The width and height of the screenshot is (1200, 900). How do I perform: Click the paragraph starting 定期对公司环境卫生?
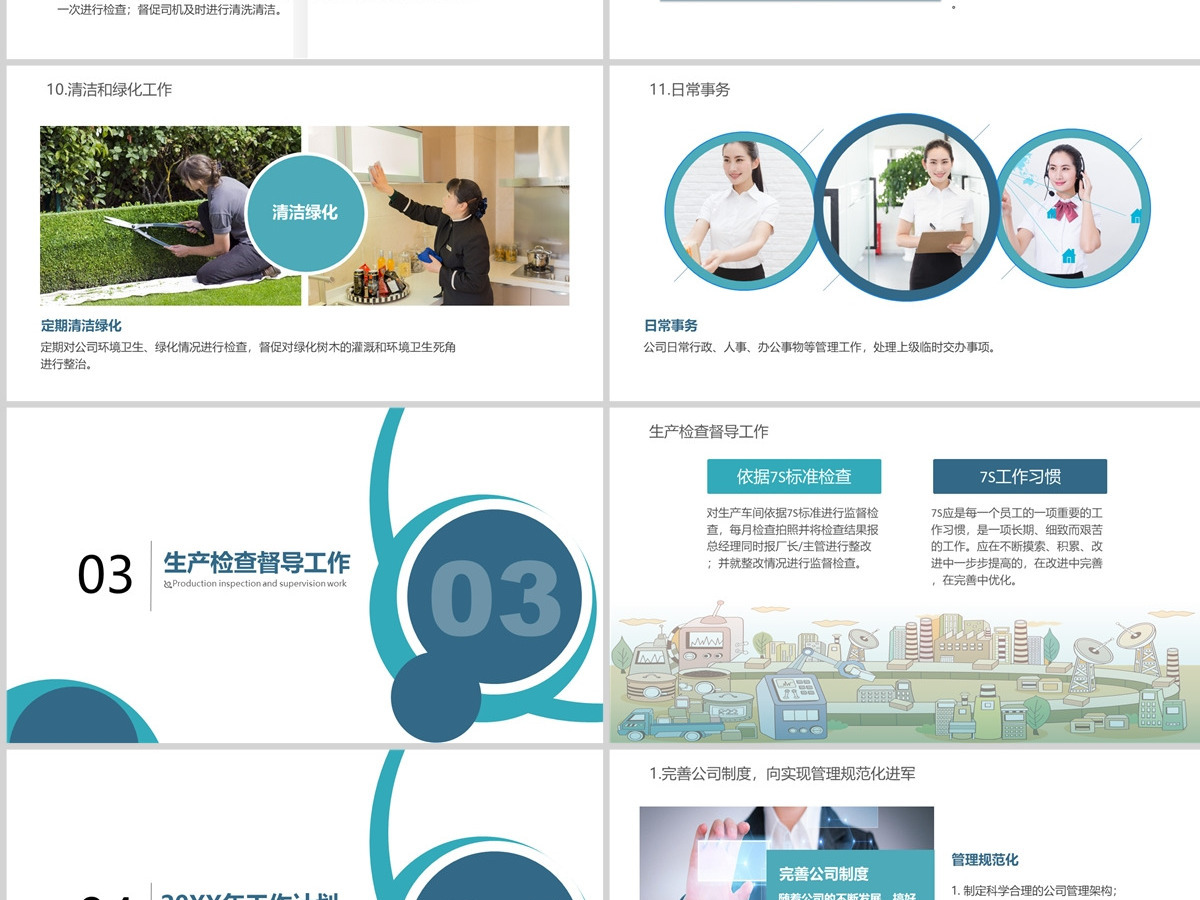pyautogui.click(x=248, y=355)
